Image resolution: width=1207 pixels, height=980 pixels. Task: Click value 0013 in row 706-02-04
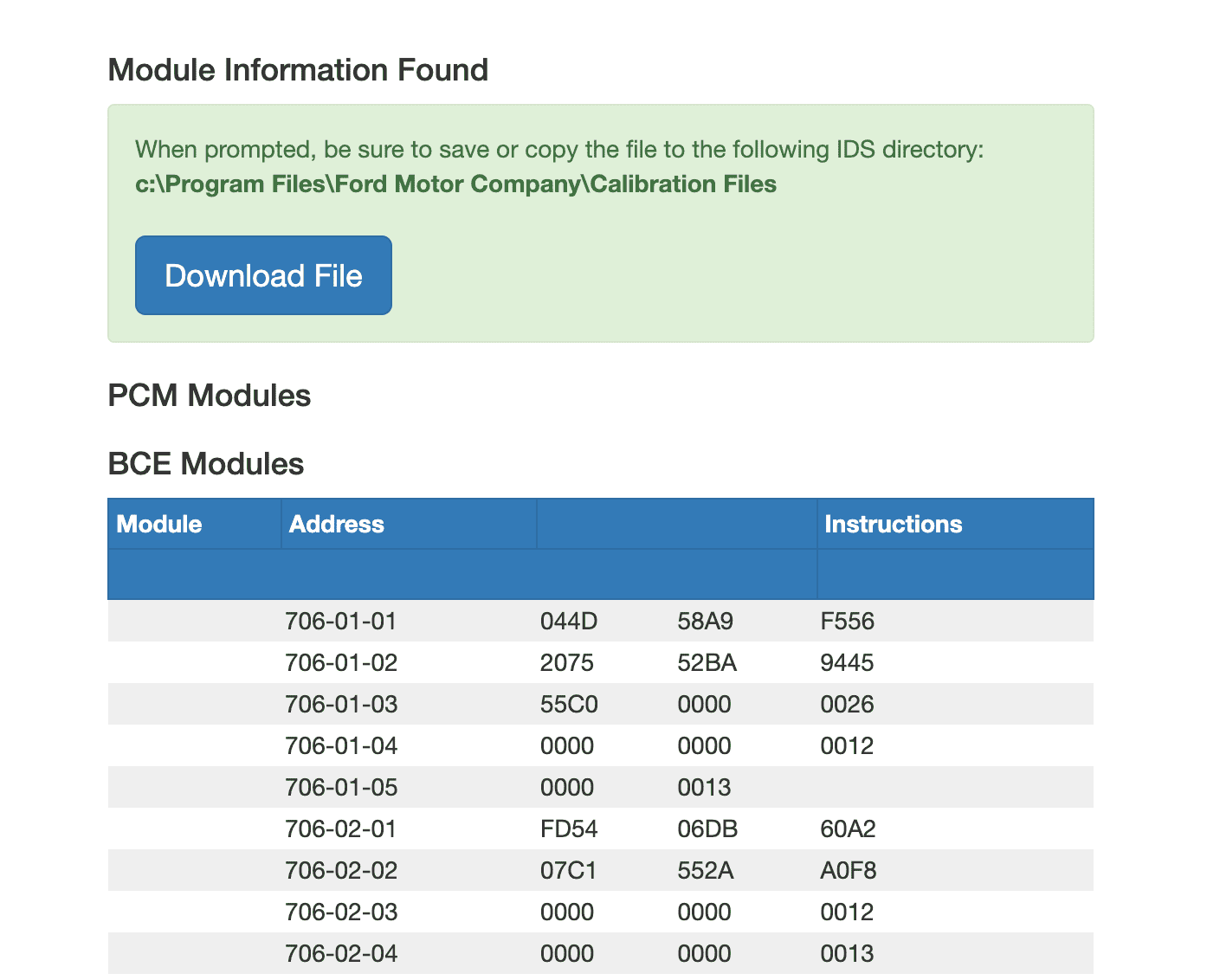click(x=847, y=953)
